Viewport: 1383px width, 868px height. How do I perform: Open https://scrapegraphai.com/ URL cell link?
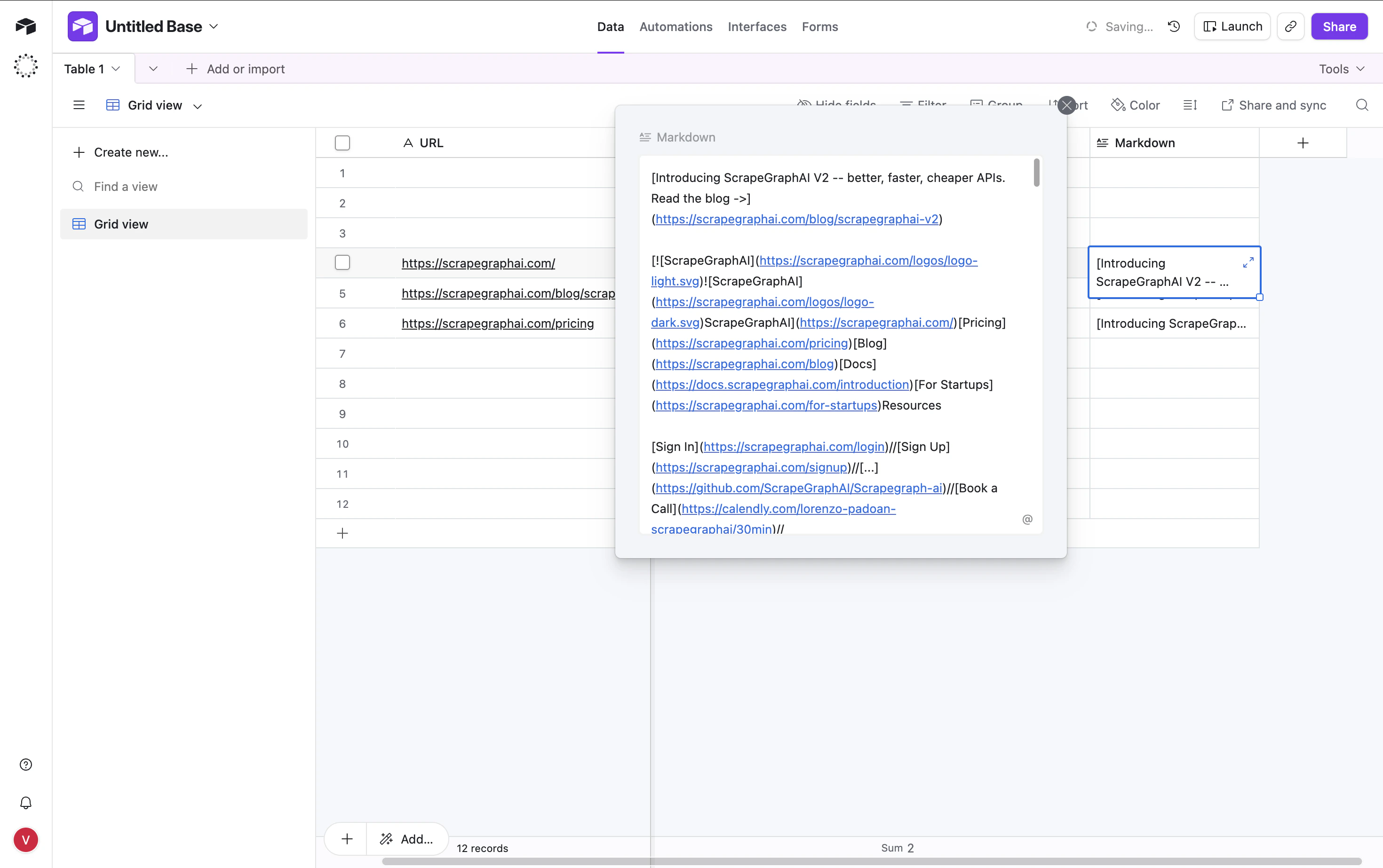click(x=478, y=263)
